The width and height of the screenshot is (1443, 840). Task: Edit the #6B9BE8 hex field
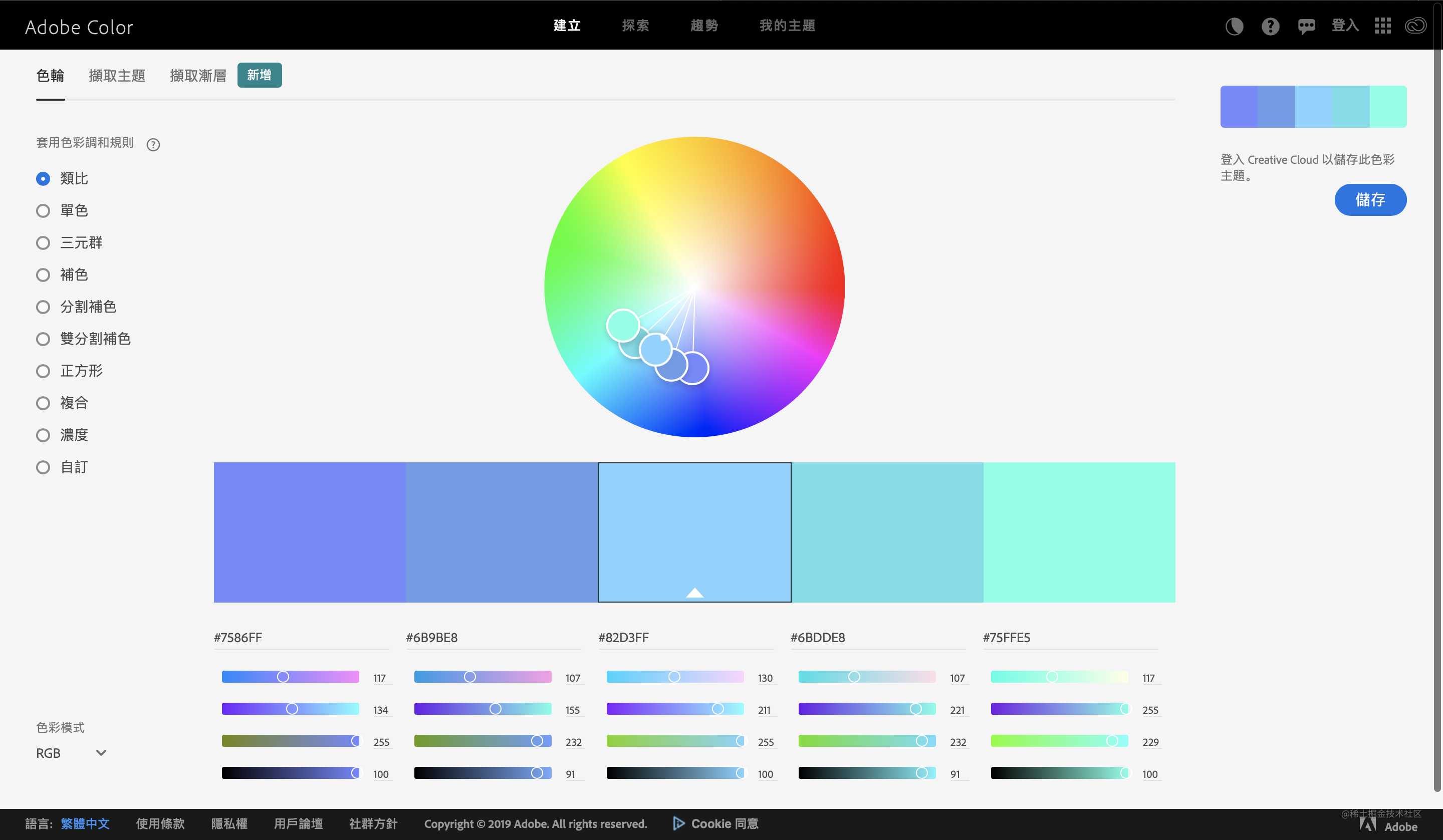pyautogui.click(x=494, y=638)
